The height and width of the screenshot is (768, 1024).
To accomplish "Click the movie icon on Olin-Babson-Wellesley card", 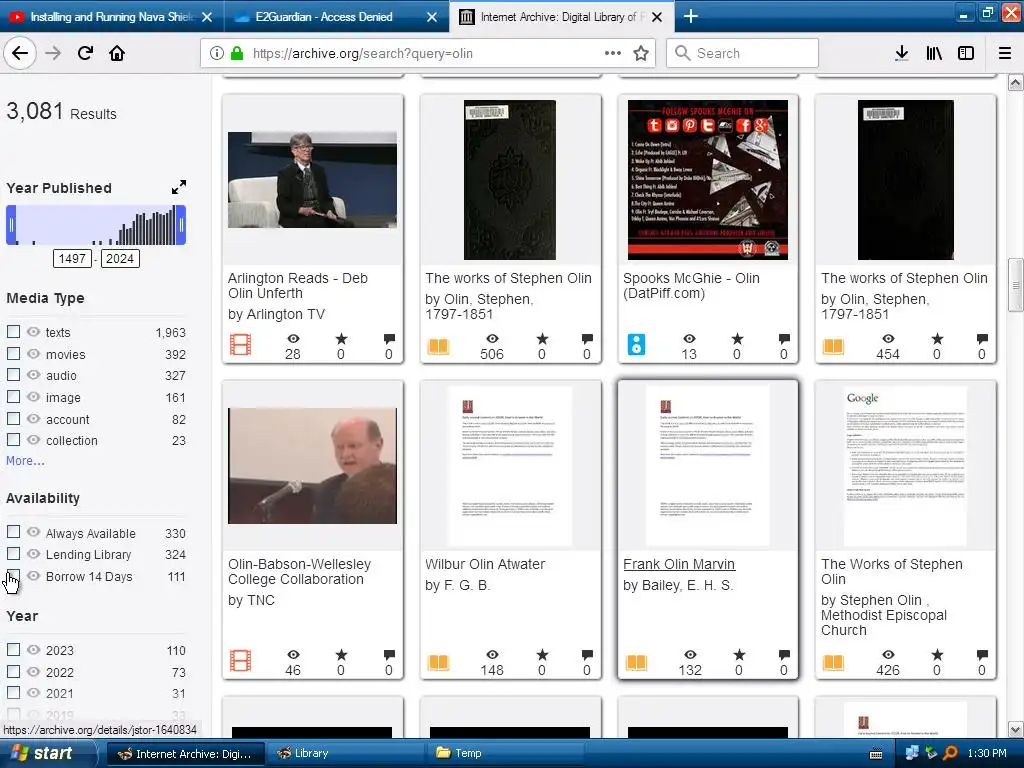I will (240, 660).
